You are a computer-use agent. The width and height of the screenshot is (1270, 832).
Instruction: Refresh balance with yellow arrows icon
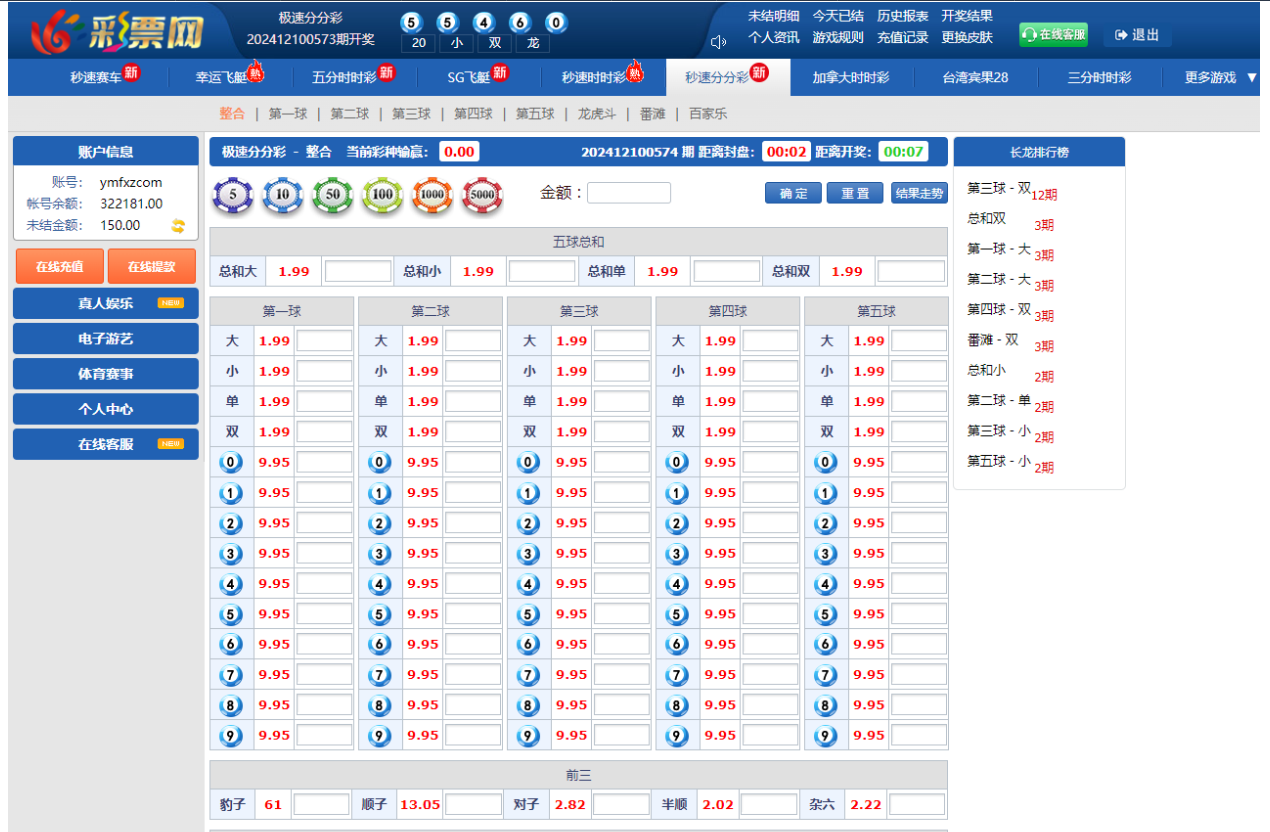coord(178,226)
